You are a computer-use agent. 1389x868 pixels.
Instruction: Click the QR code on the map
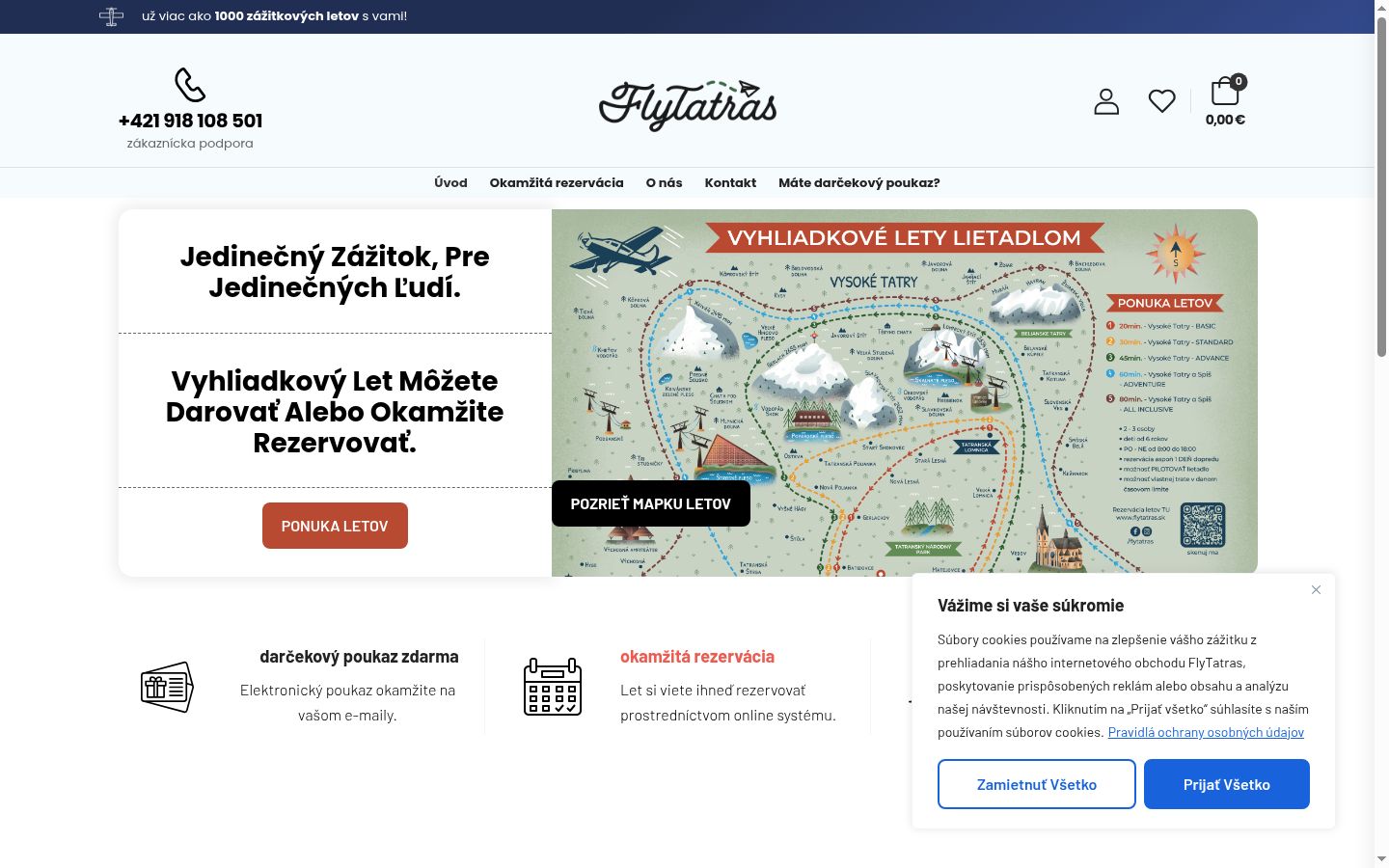click(x=1203, y=525)
